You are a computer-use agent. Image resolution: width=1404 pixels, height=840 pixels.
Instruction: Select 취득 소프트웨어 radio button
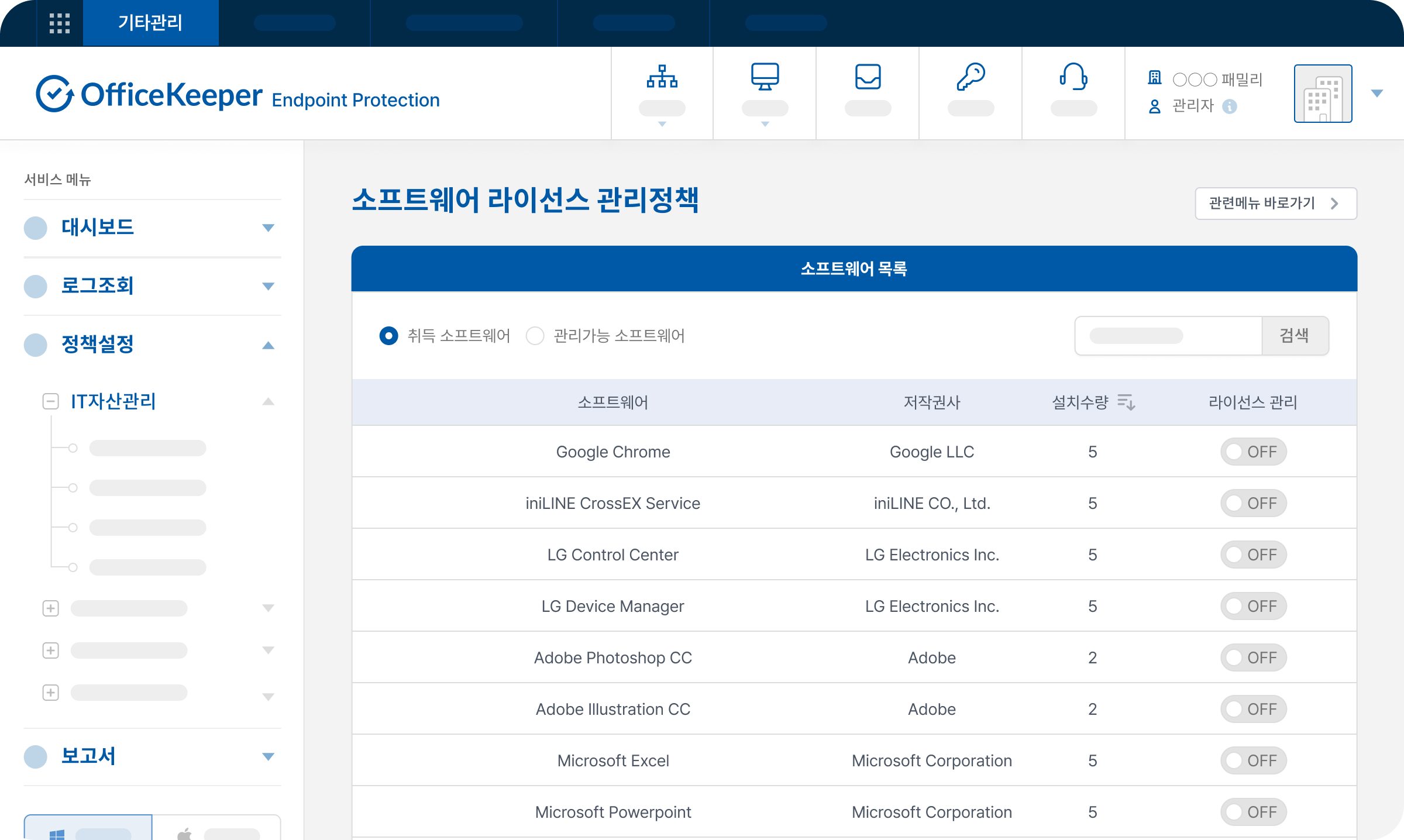coord(388,336)
